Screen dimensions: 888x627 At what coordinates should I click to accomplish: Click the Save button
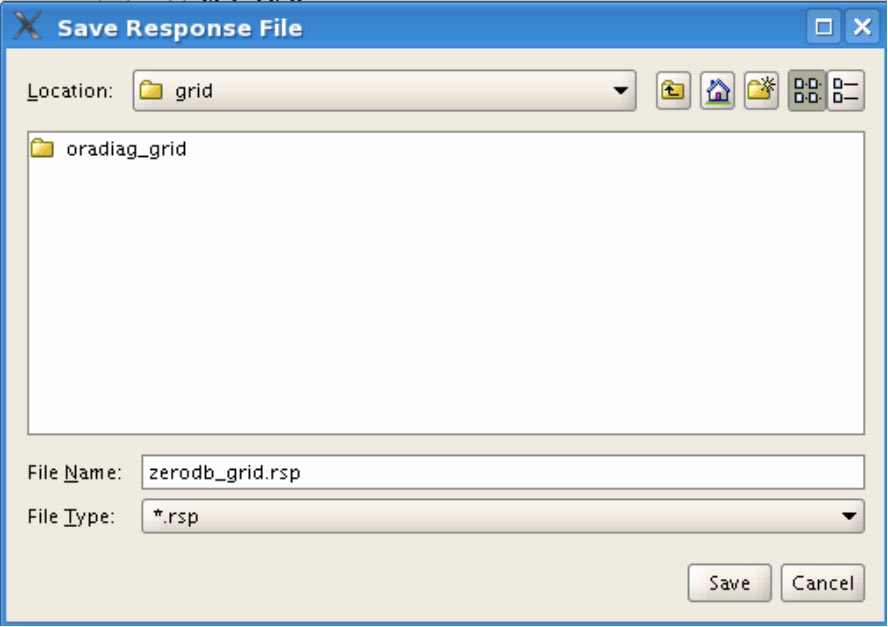tap(729, 583)
